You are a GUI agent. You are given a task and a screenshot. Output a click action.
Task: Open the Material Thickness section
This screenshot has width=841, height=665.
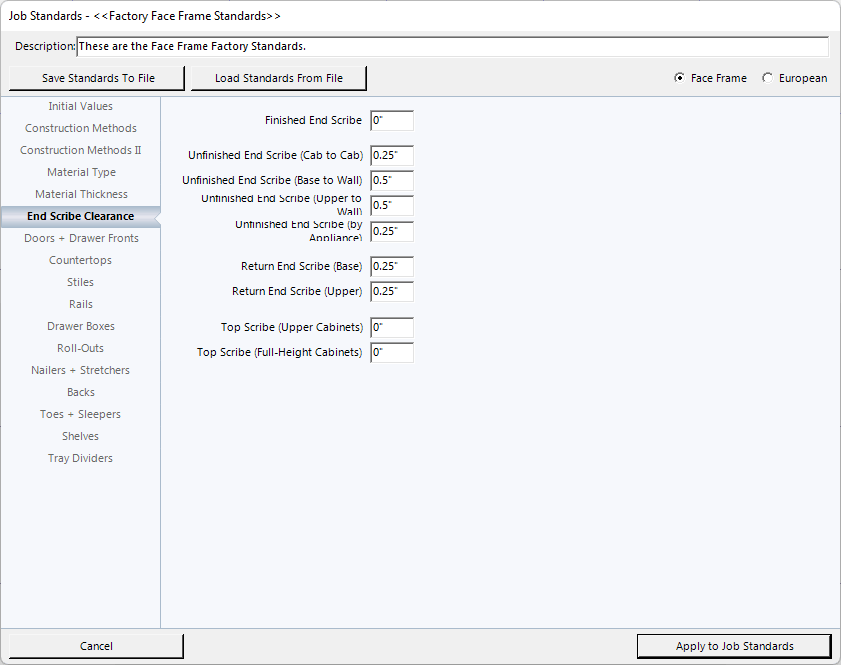tap(80, 194)
